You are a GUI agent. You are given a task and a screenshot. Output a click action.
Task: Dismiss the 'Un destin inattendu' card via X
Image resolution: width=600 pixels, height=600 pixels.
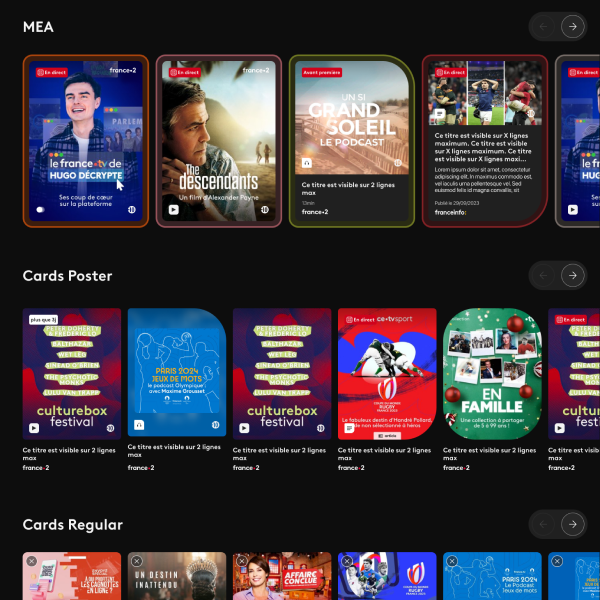click(137, 561)
